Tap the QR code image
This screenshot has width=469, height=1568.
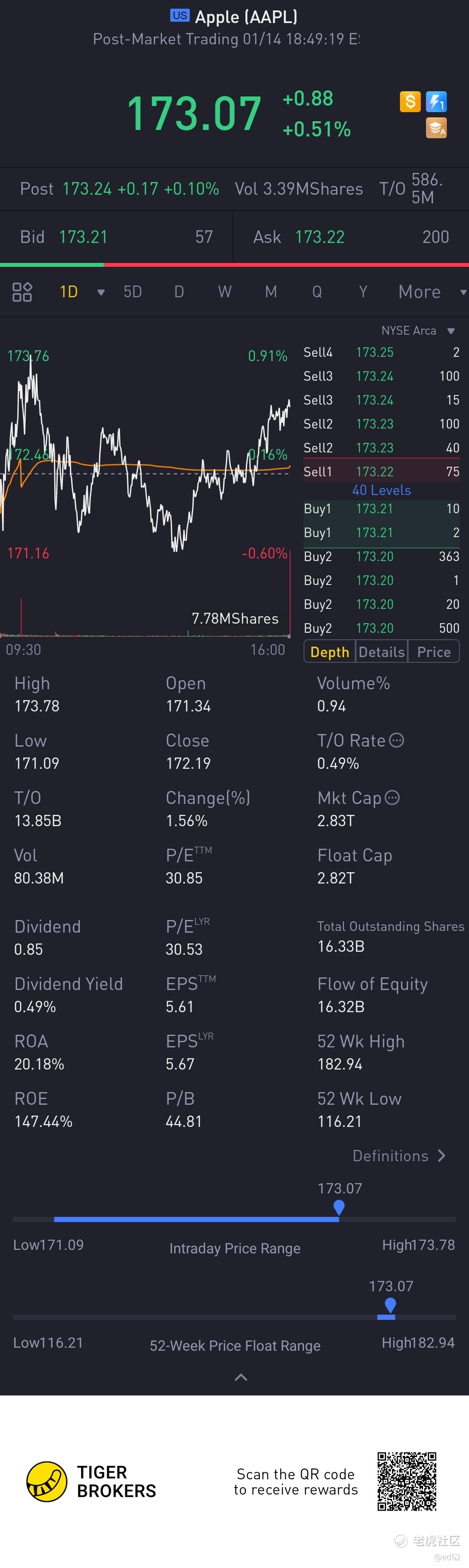coord(407,1482)
